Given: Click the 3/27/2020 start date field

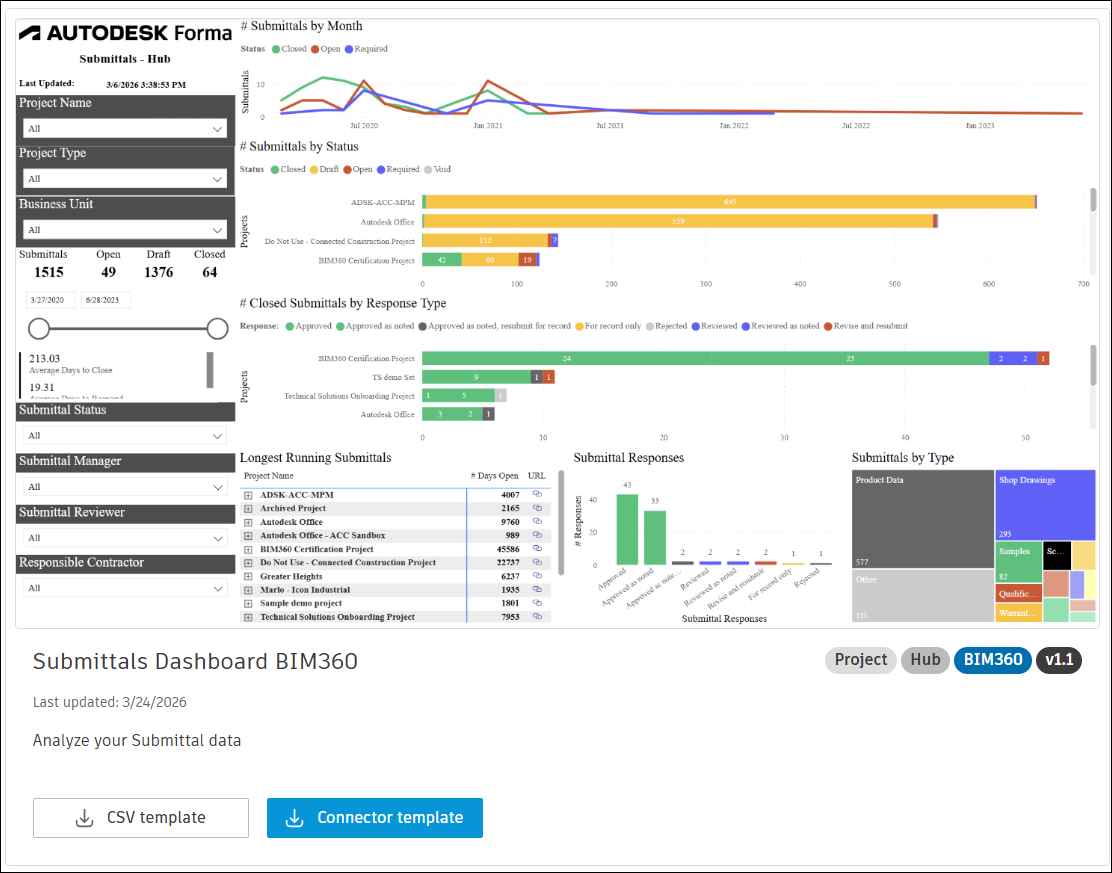Looking at the screenshot, I should pos(50,300).
